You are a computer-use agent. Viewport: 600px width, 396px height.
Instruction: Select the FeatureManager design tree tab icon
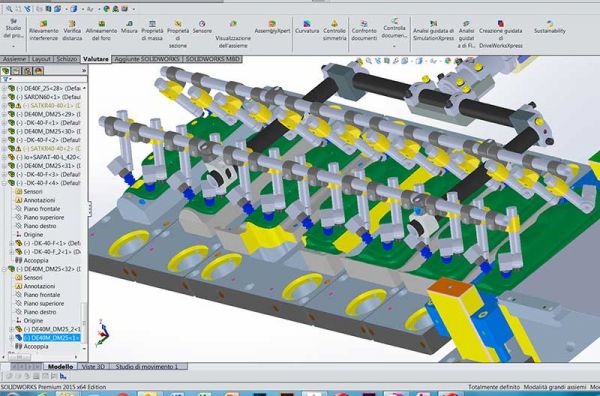click(6, 70)
